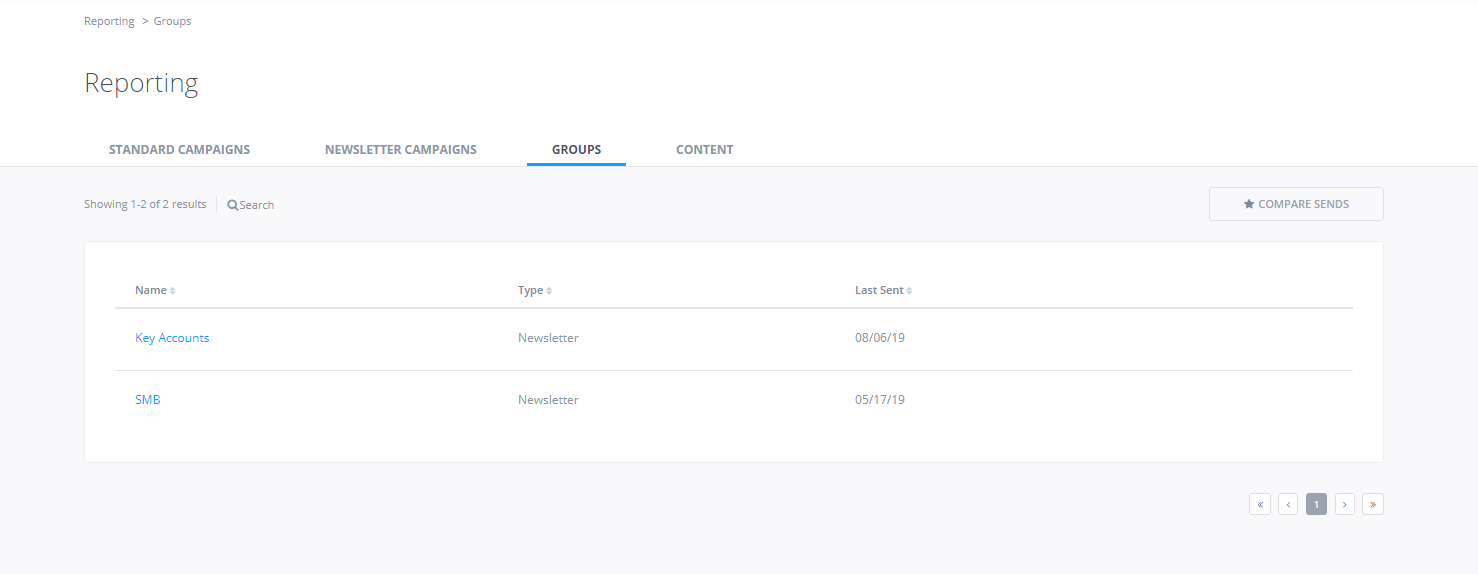Click the 'Showing 1-2 of 2 results' text
This screenshot has height=574, width=1478.
145,204
